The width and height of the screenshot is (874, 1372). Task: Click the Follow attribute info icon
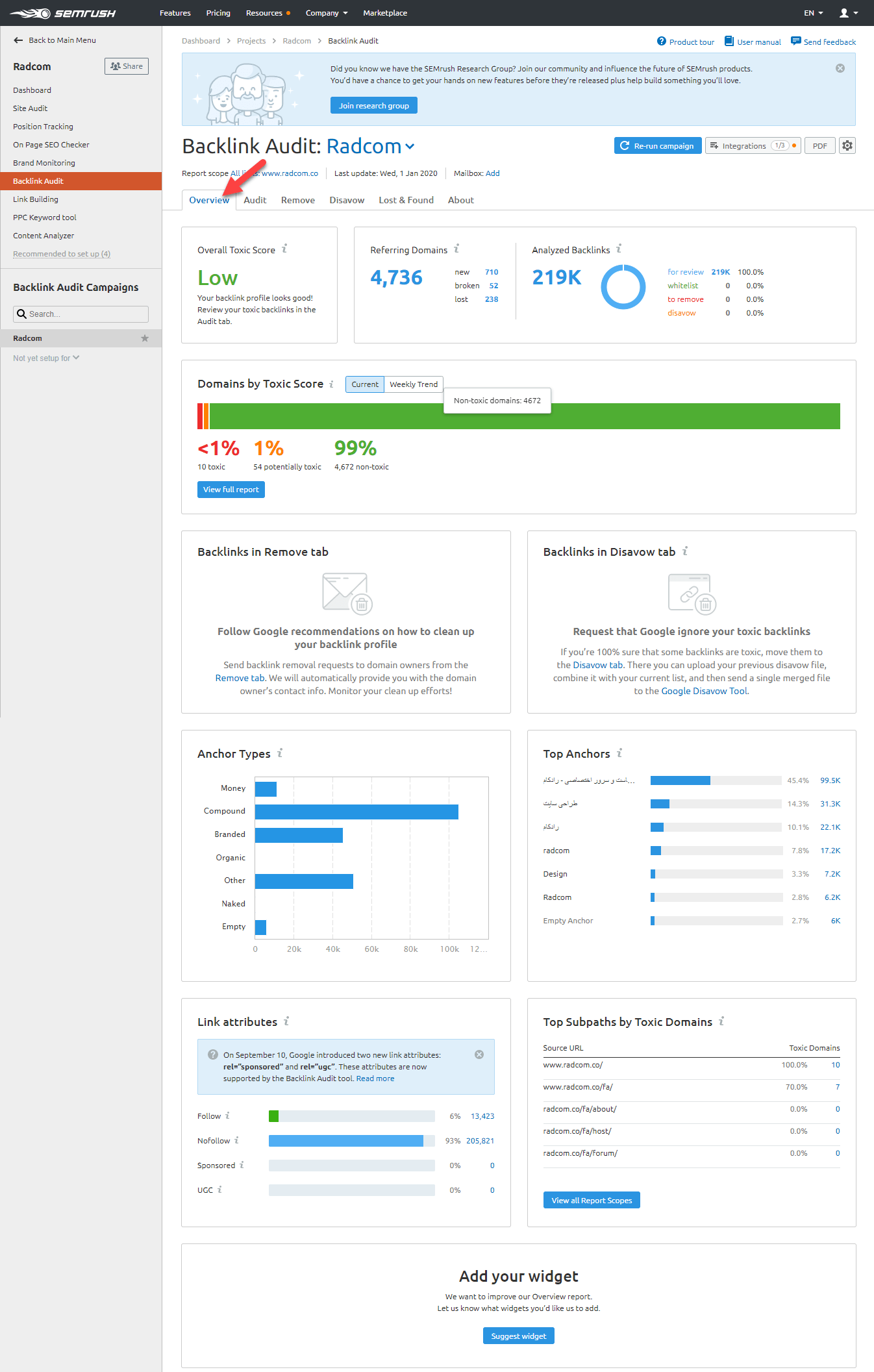tap(227, 1116)
